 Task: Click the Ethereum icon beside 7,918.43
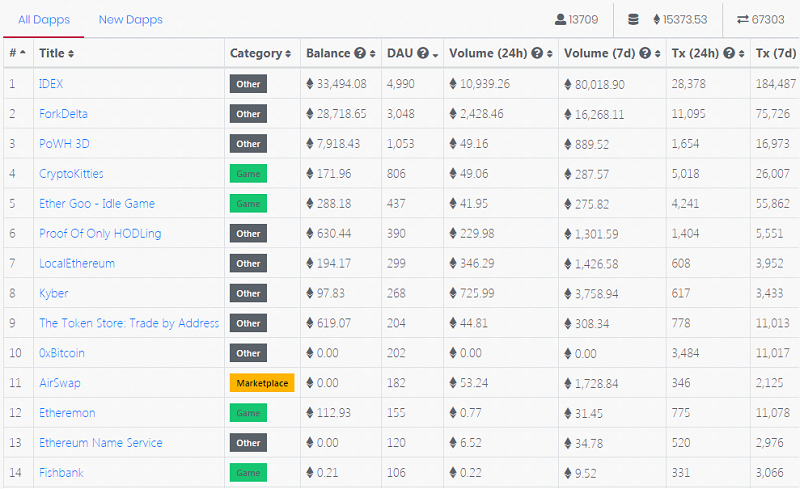310,143
